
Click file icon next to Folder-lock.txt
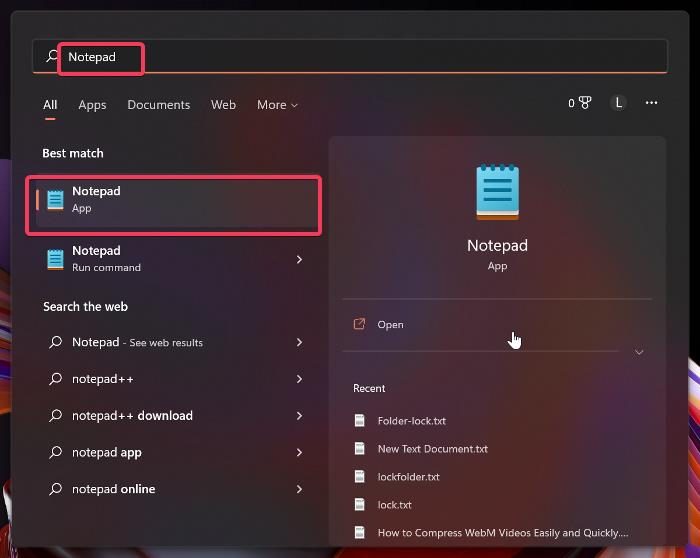tap(359, 421)
